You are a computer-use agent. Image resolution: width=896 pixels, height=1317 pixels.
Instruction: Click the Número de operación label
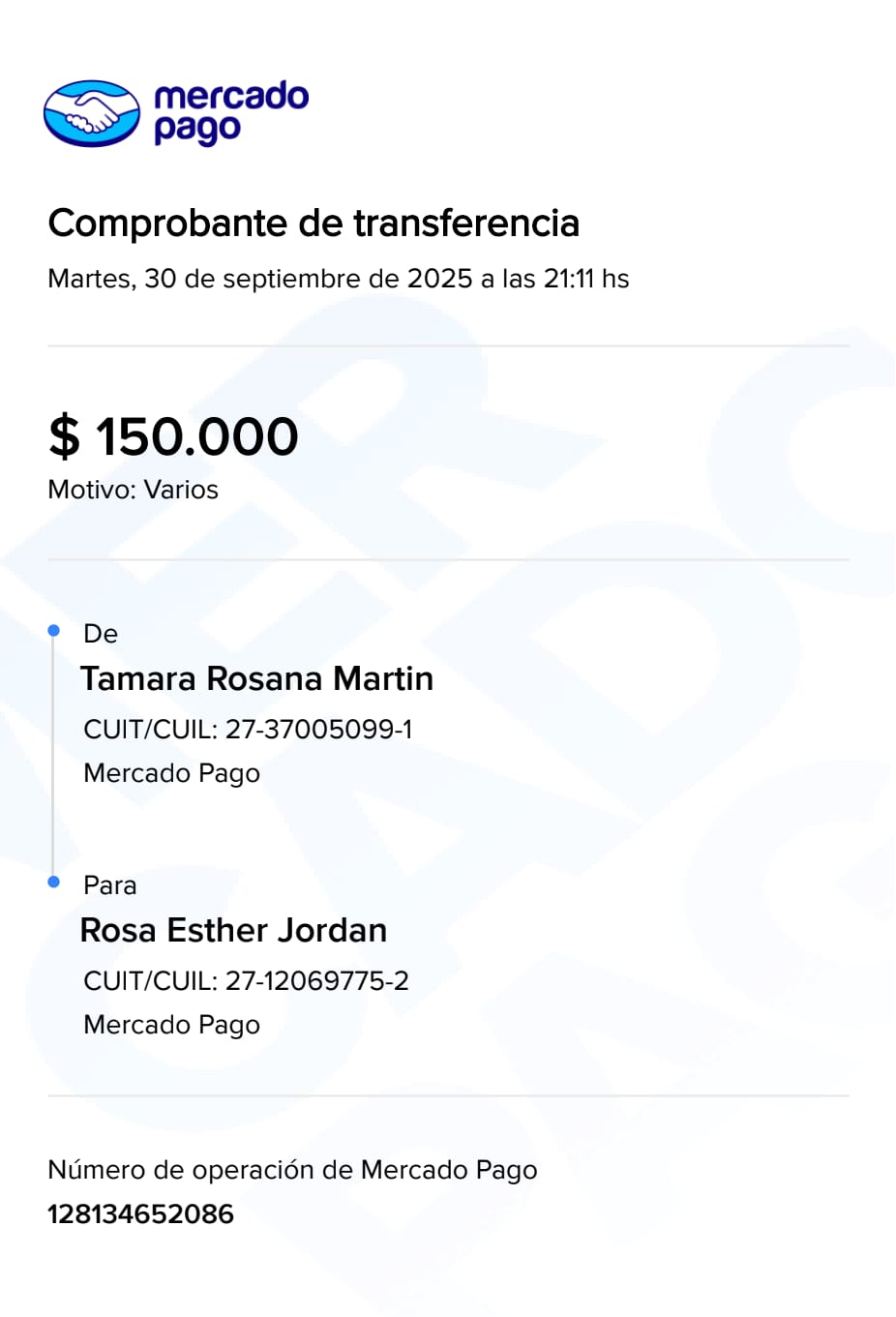point(292,1170)
